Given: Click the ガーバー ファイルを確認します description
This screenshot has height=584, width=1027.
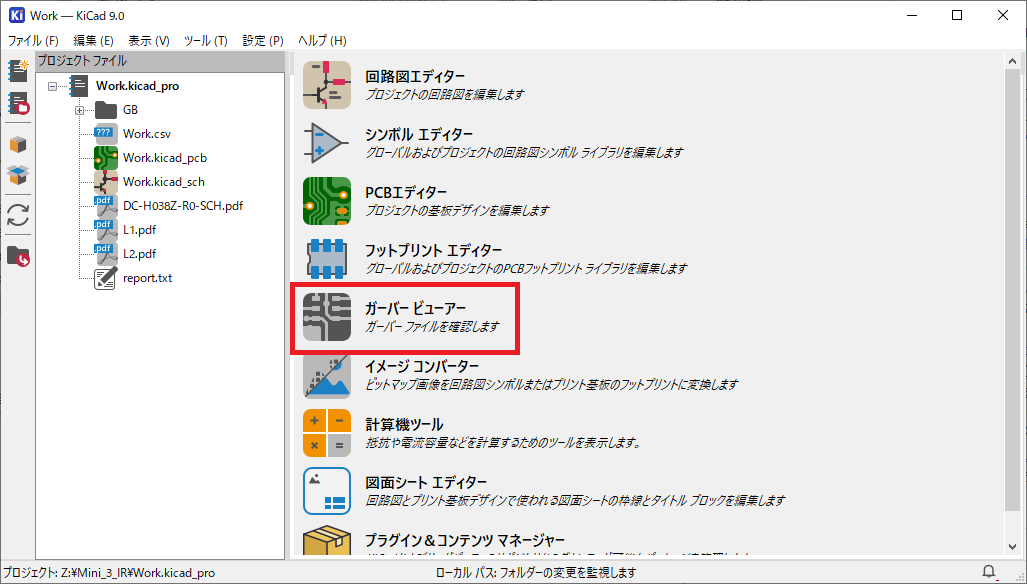Looking at the screenshot, I should pyautogui.click(x=432, y=326).
